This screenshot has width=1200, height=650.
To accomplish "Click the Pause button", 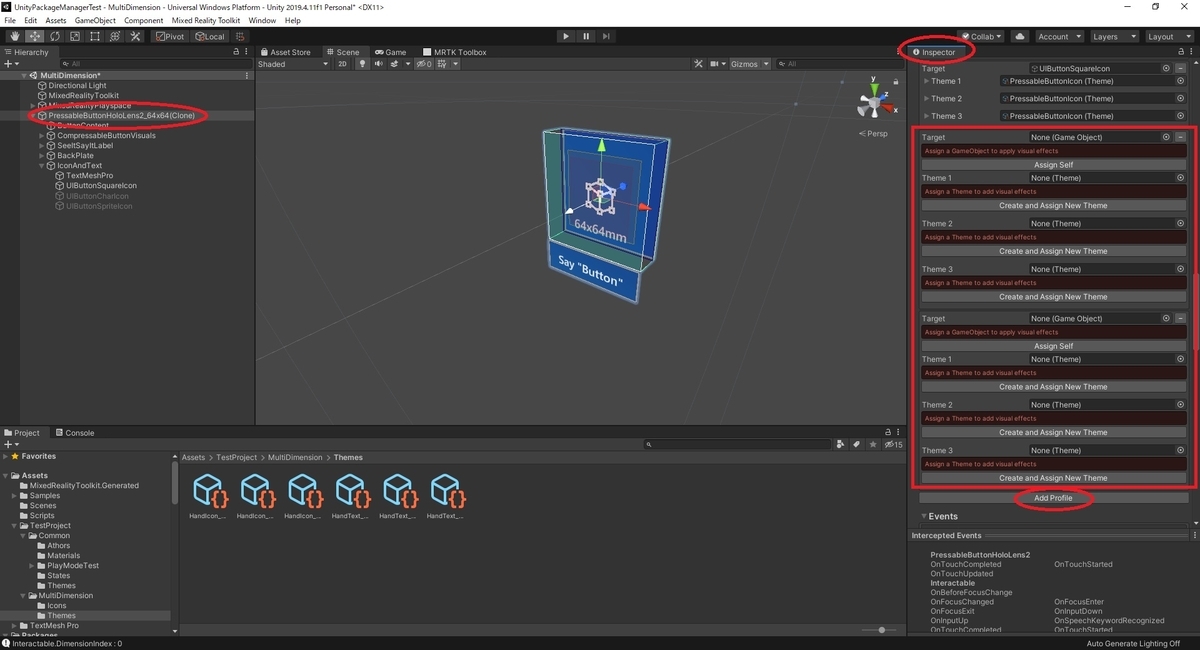I will (x=587, y=37).
